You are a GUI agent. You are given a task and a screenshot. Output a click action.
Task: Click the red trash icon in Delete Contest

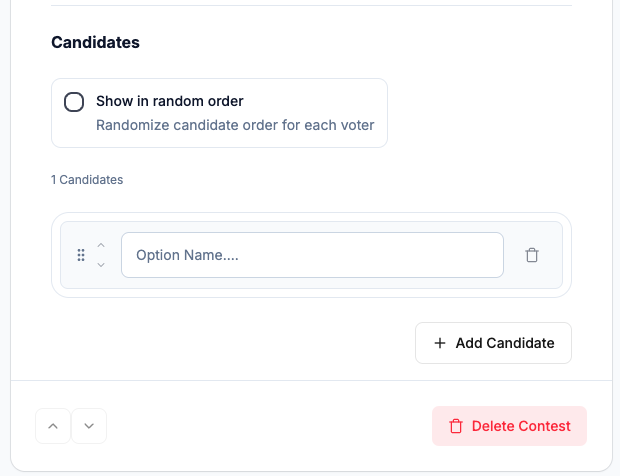point(456,426)
